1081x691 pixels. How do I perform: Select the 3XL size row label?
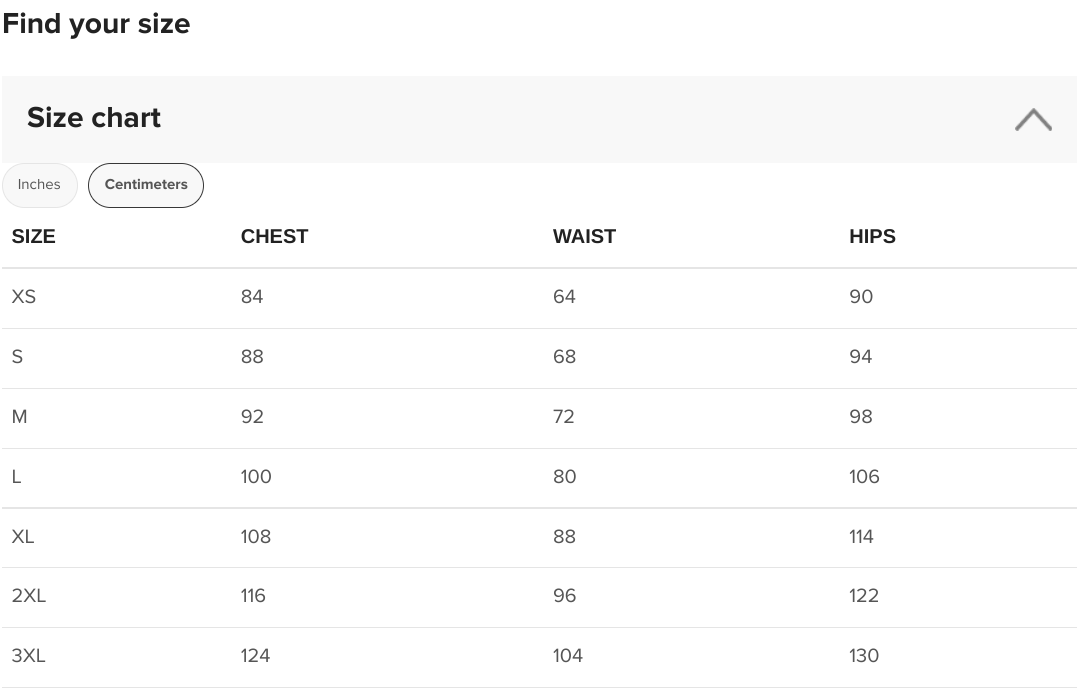coord(28,656)
